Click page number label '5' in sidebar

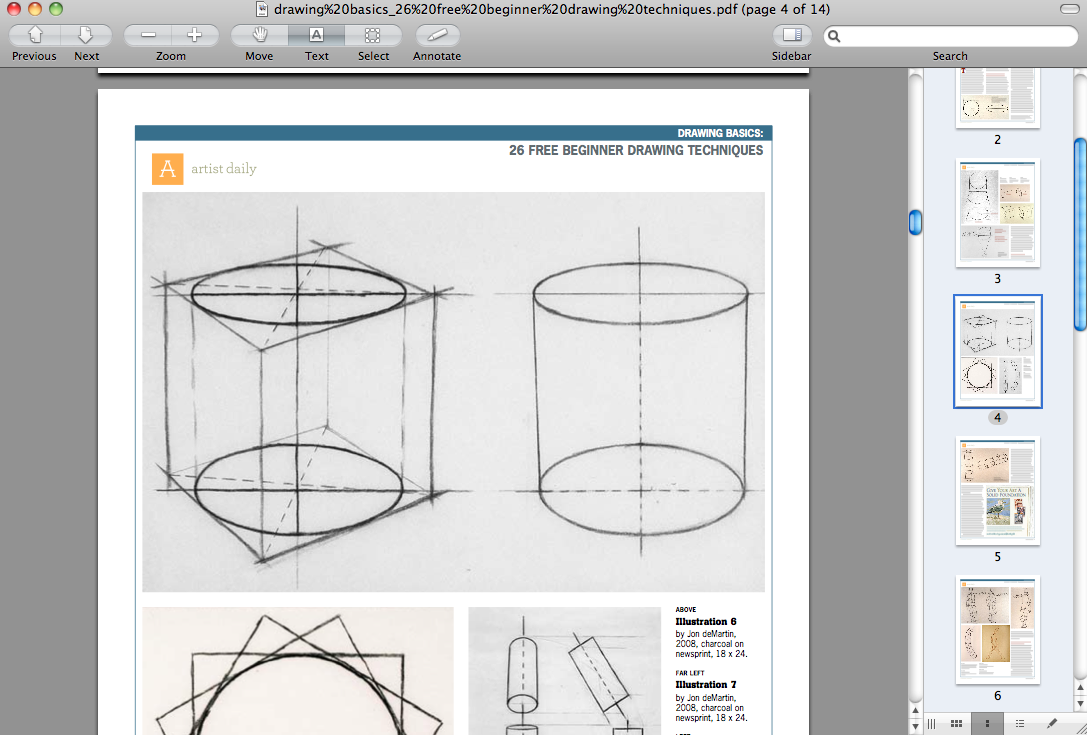click(998, 556)
